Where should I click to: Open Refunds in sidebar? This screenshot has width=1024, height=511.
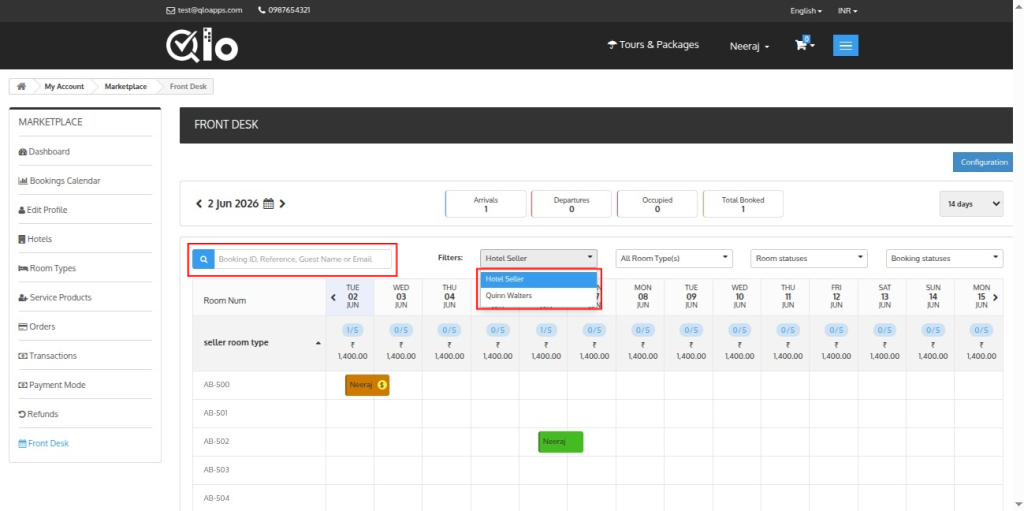click(x=38, y=414)
